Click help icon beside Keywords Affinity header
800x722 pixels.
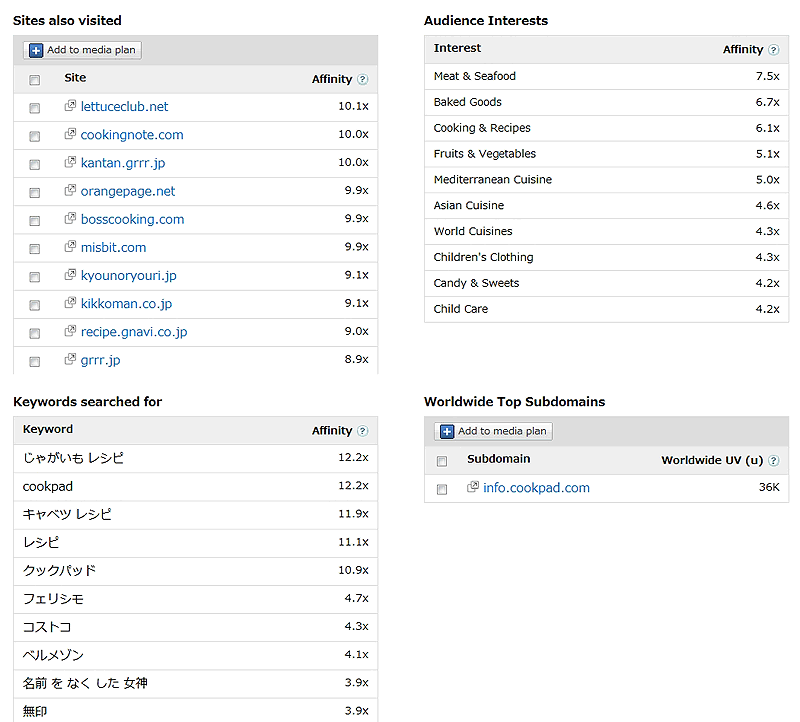coord(362,431)
